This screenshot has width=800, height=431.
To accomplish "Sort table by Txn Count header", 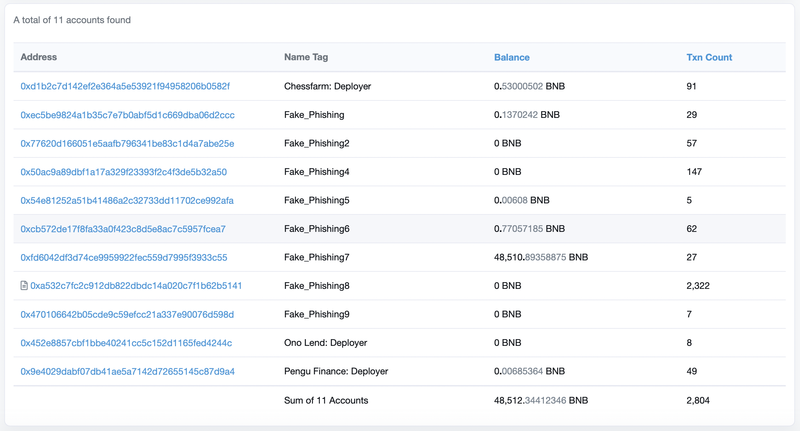I will (708, 58).
